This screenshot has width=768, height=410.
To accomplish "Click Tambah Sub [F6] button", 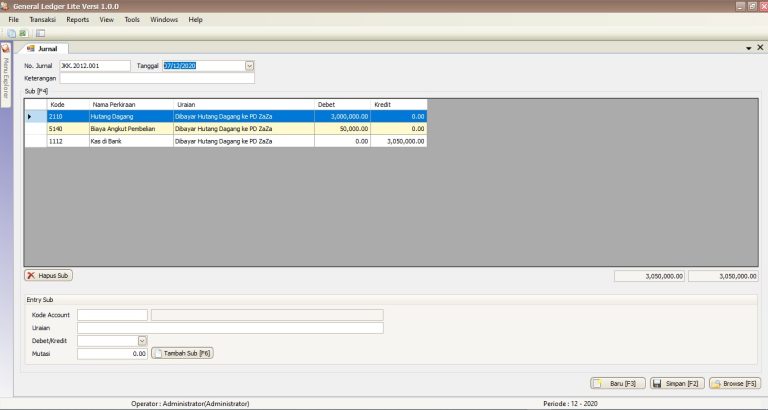I will pos(182,353).
